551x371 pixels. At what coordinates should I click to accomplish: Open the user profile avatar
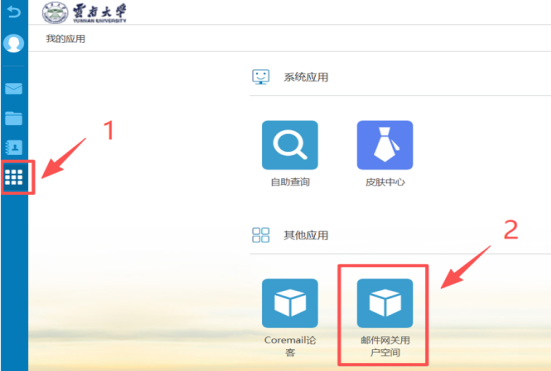click(x=14, y=43)
